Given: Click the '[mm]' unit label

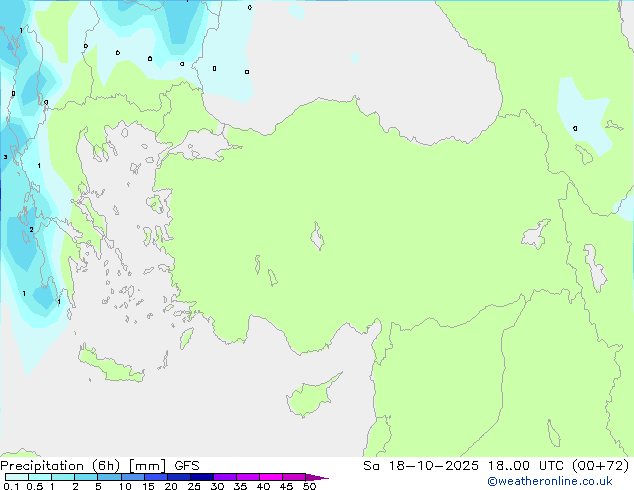Looking at the screenshot, I should [147, 466].
